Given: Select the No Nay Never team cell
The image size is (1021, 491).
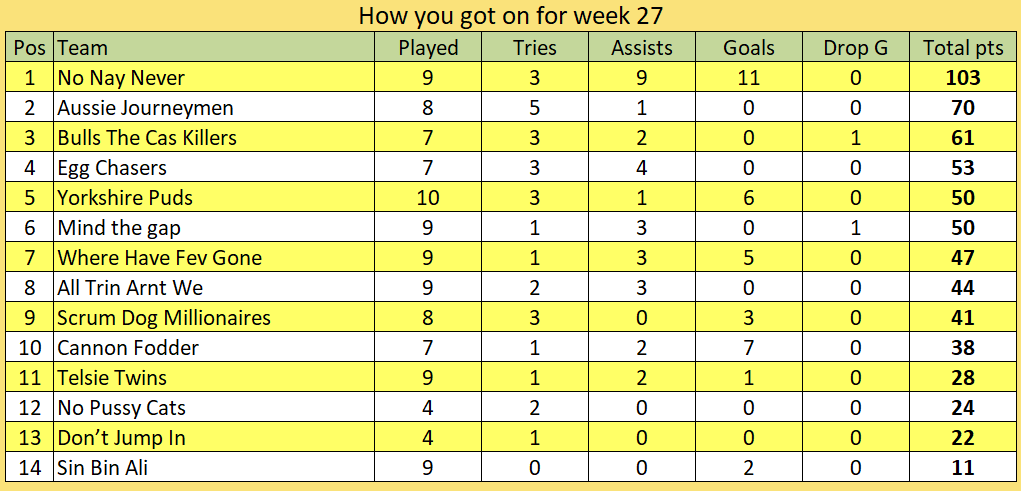Looking at the screenshot, I should coord(214,77).
